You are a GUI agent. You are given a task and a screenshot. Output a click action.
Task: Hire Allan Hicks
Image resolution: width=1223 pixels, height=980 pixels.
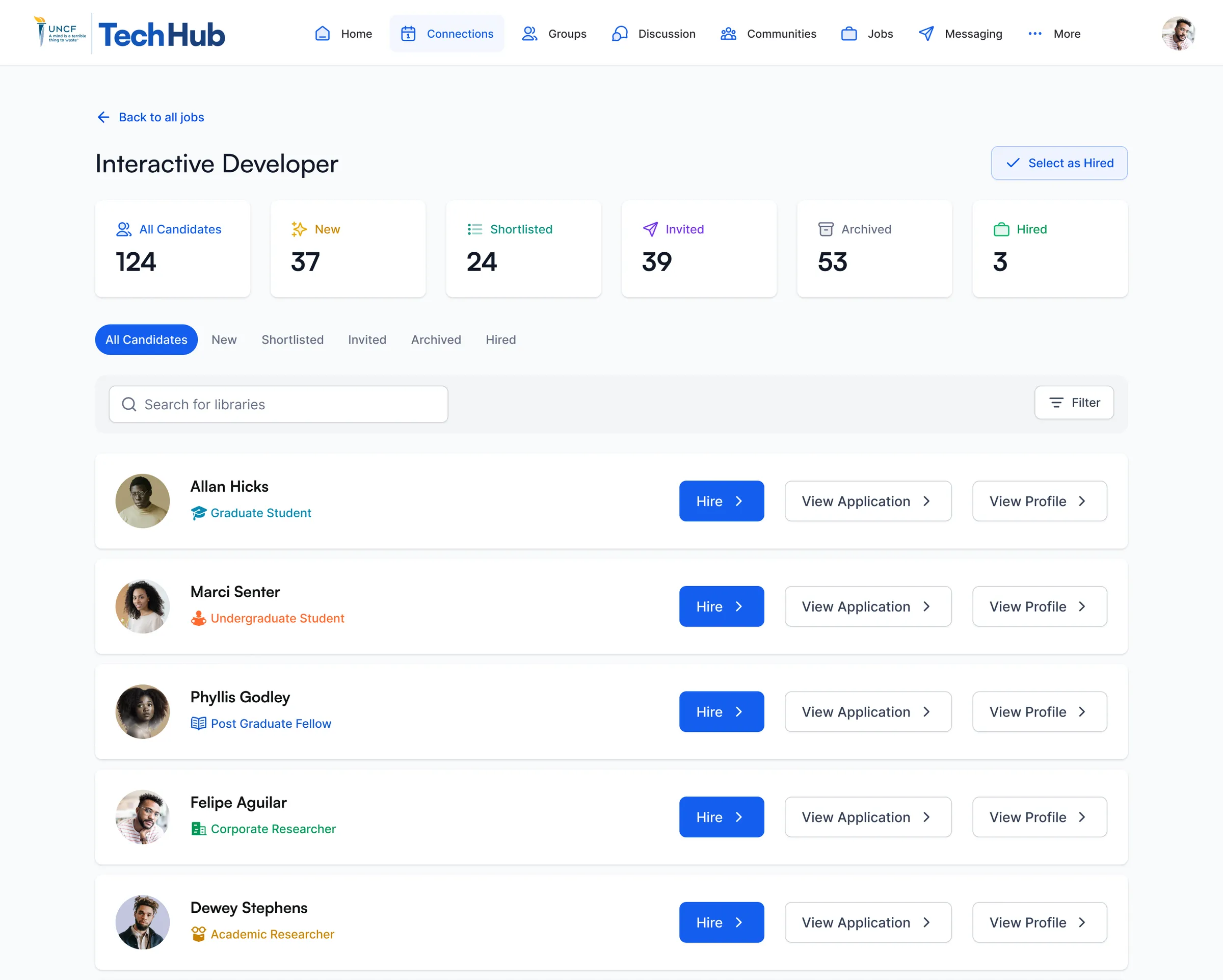pyautogui.click(x=722, y=501)
